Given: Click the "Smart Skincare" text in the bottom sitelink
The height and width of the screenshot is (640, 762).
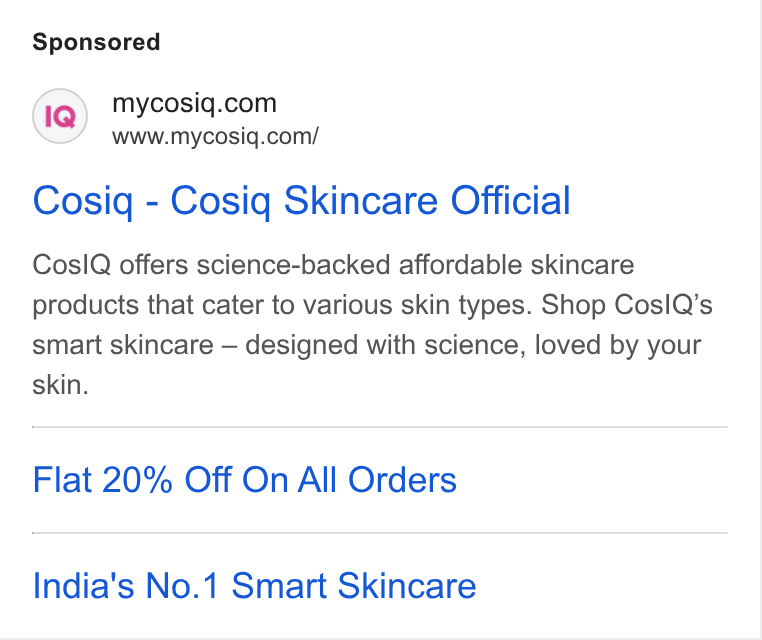Looking at the screenshot, I should click(354, 586).
